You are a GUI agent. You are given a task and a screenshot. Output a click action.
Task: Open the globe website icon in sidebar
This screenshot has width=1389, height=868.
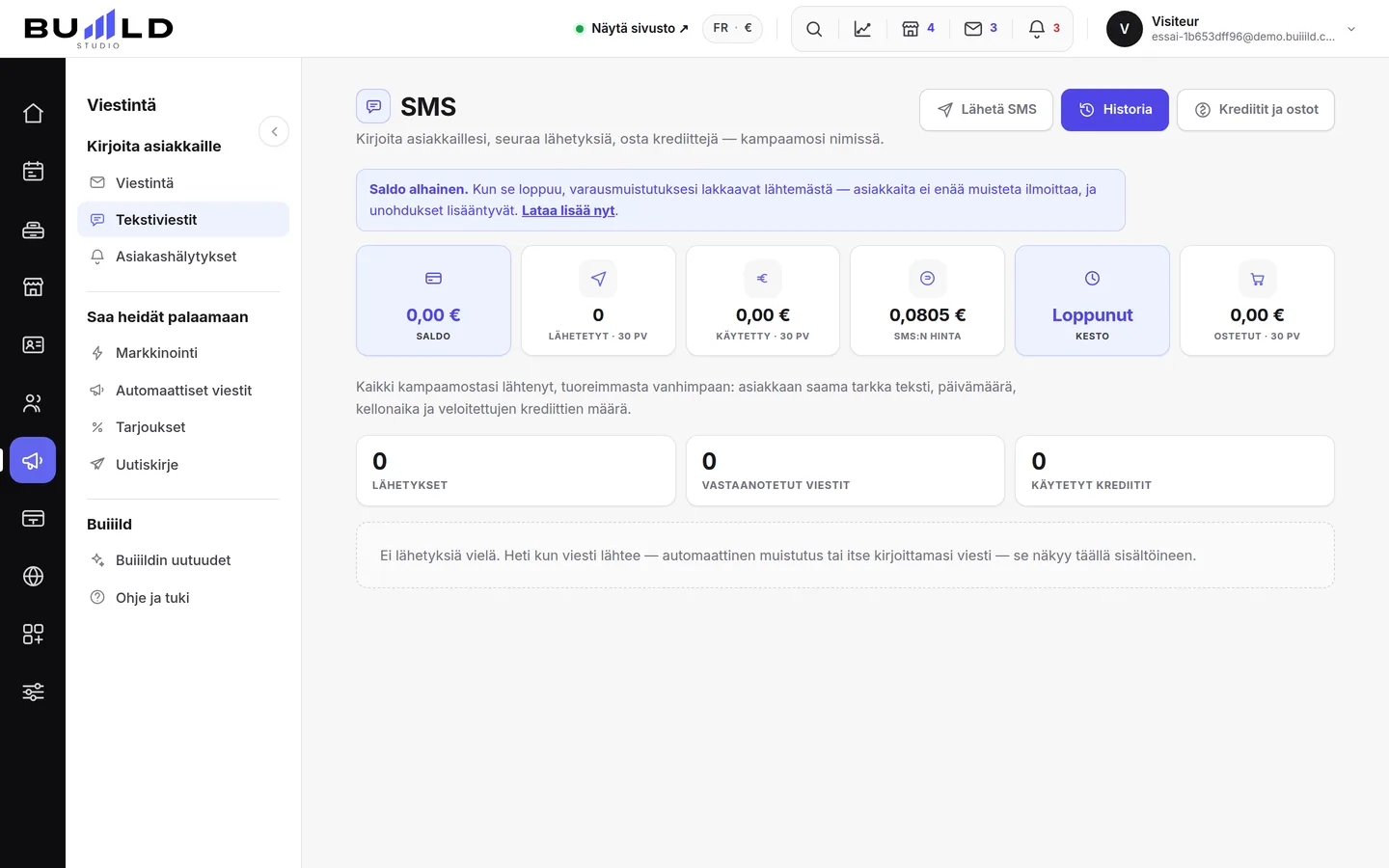pos(33,577)
